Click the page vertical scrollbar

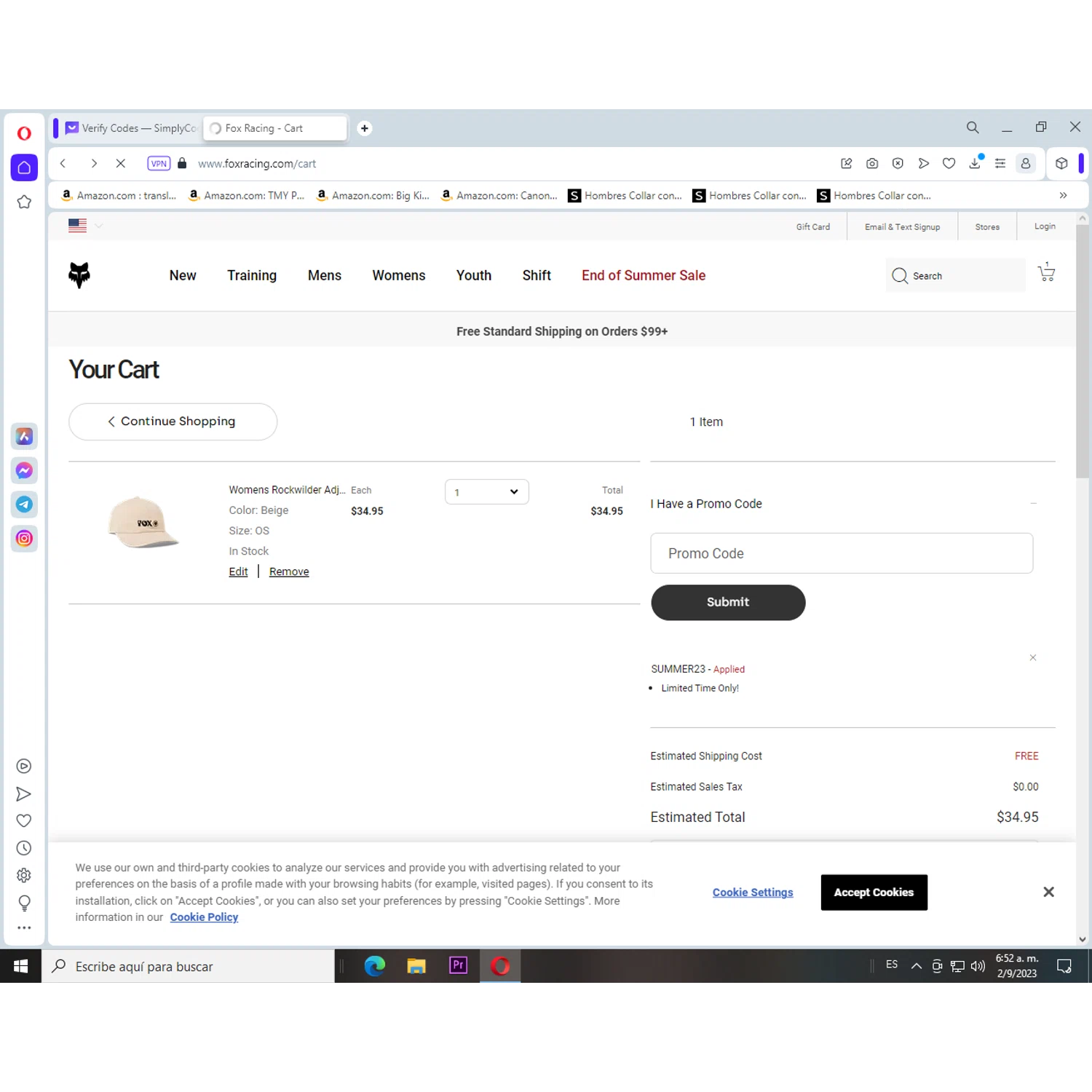click(1083, 351)
